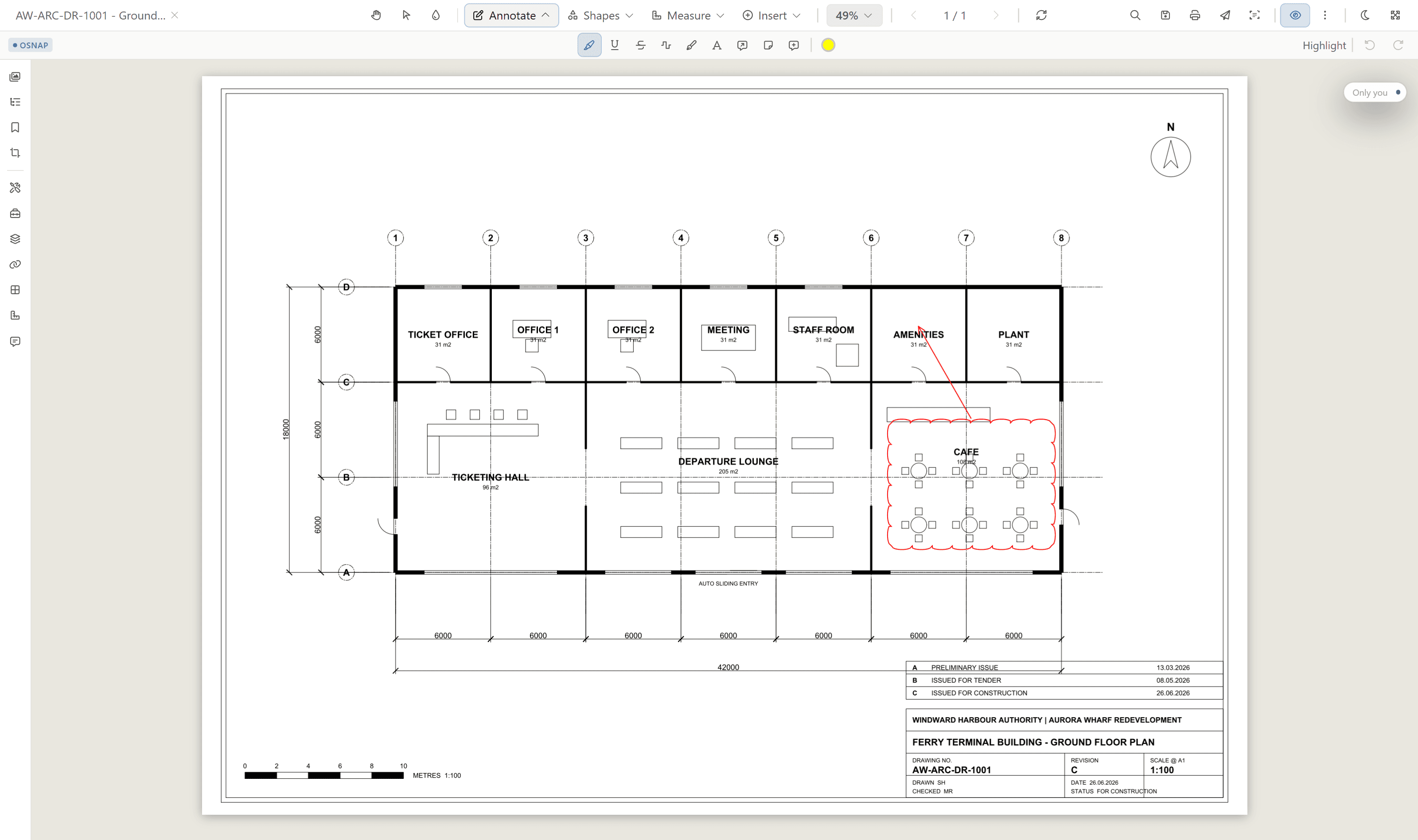1418x840 pixels.
Task: Click the 'TICKET OFFICE' room label
Action: [x=443, y=334]
